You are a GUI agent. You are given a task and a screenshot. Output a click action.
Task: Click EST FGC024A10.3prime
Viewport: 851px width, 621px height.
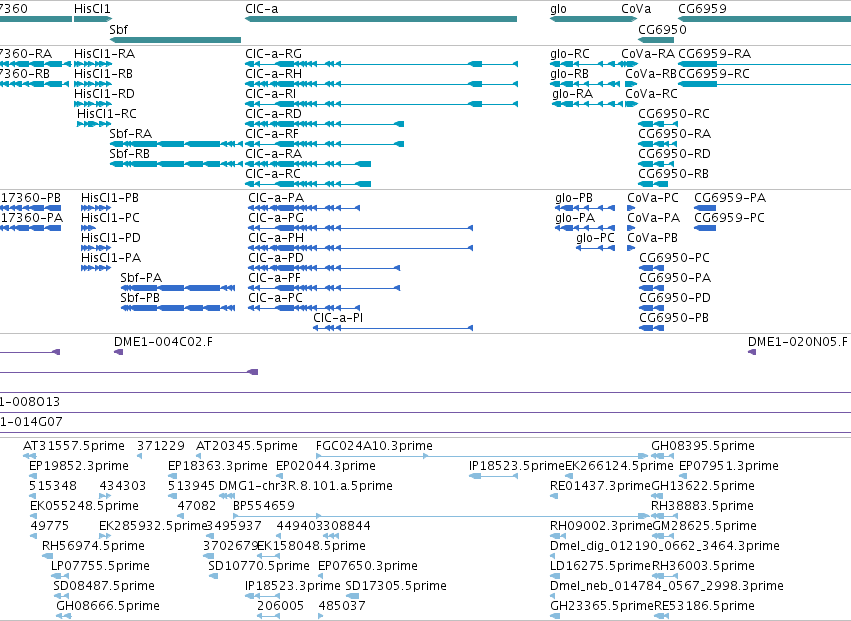pos(374,446)
